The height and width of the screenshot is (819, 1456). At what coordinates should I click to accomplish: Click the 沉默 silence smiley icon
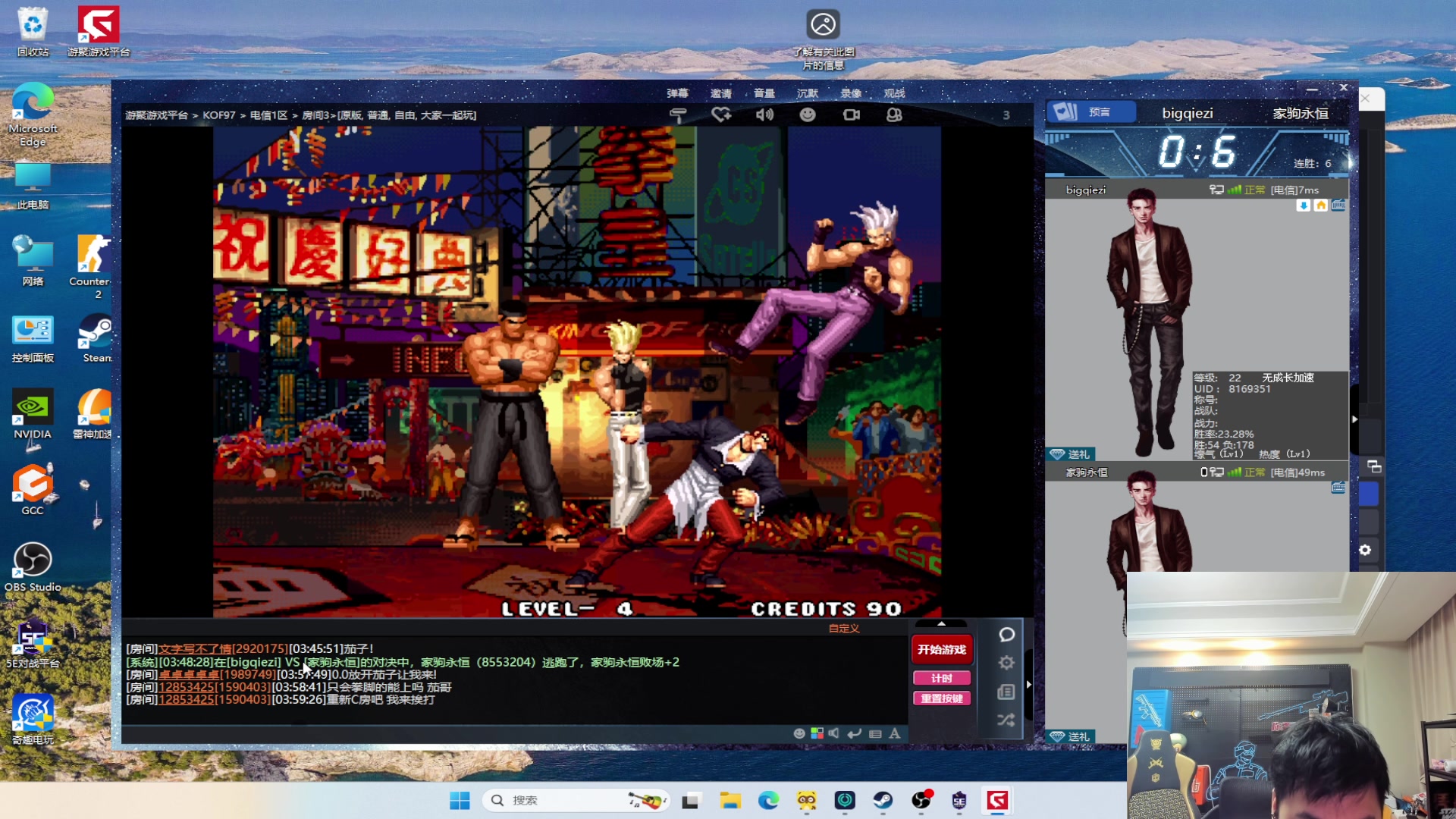[808, 115]
